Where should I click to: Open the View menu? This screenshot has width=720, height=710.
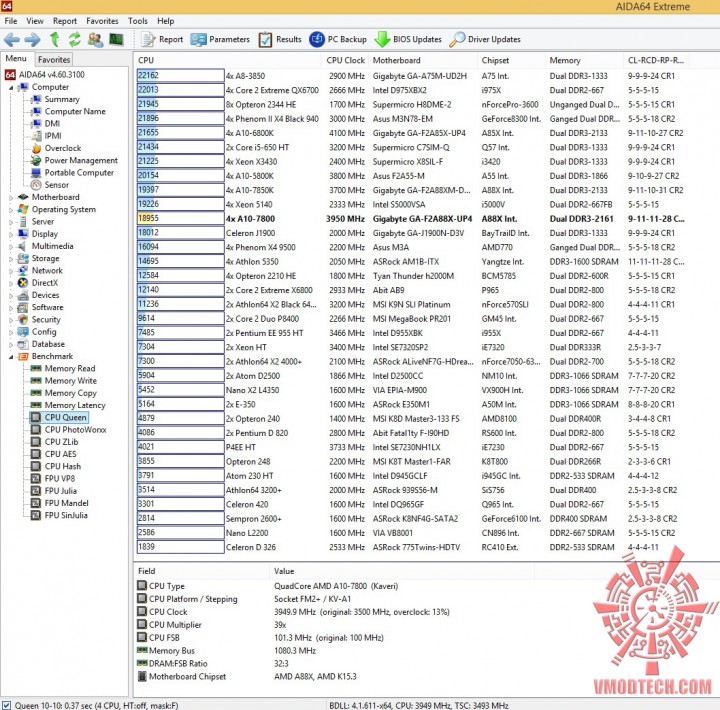pyautogui.click(x=35, y=21)
